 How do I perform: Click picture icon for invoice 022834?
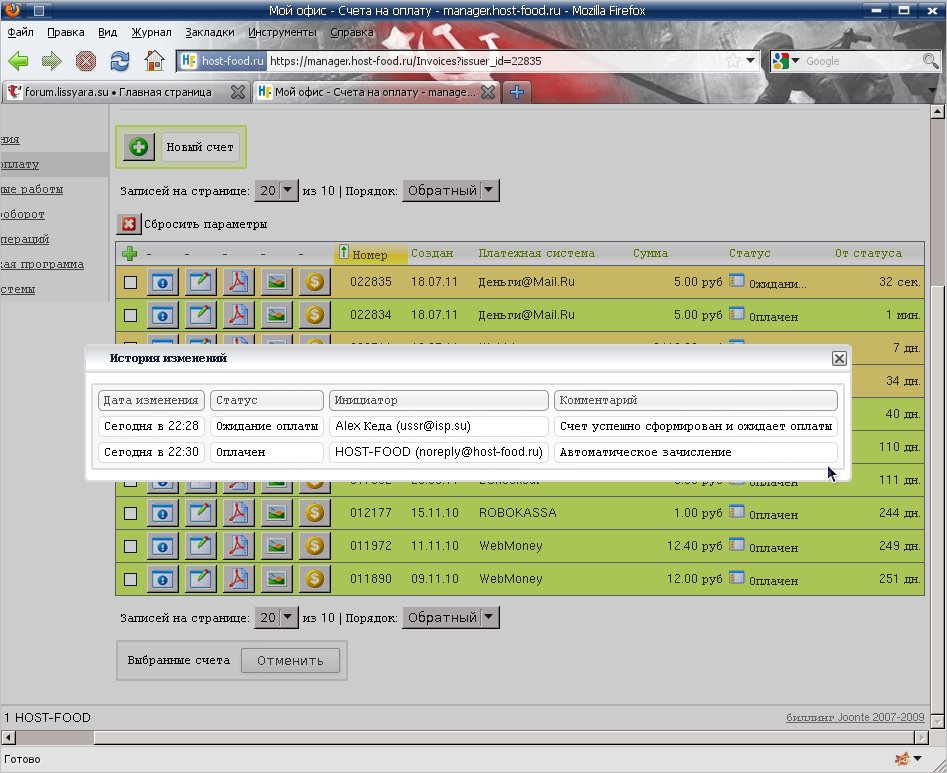277,315
